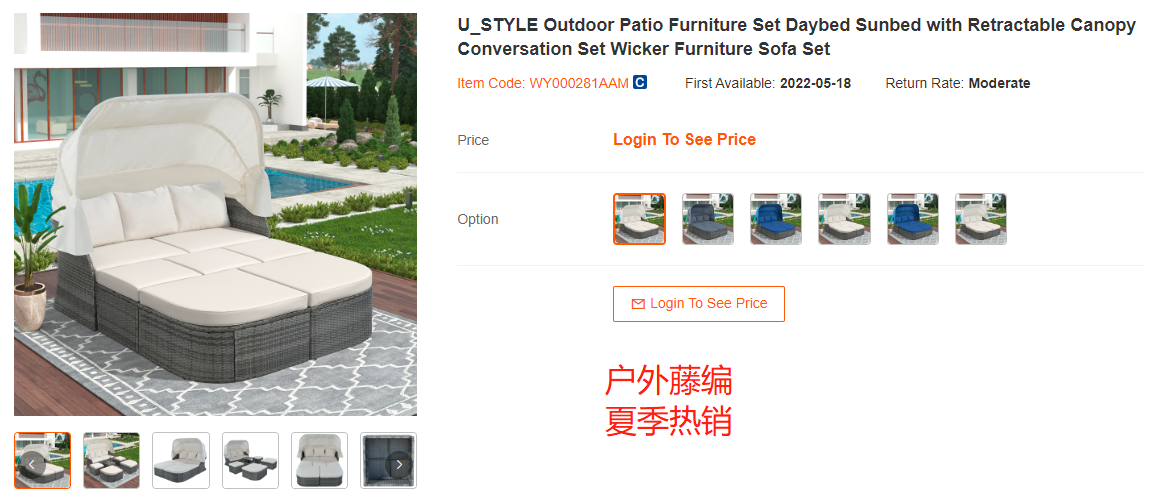Click the U_STYLE Outdoor Patio Furniture title
Image resolution: width=1169 pixels, height=503 pixels.
tap(796, 37)
